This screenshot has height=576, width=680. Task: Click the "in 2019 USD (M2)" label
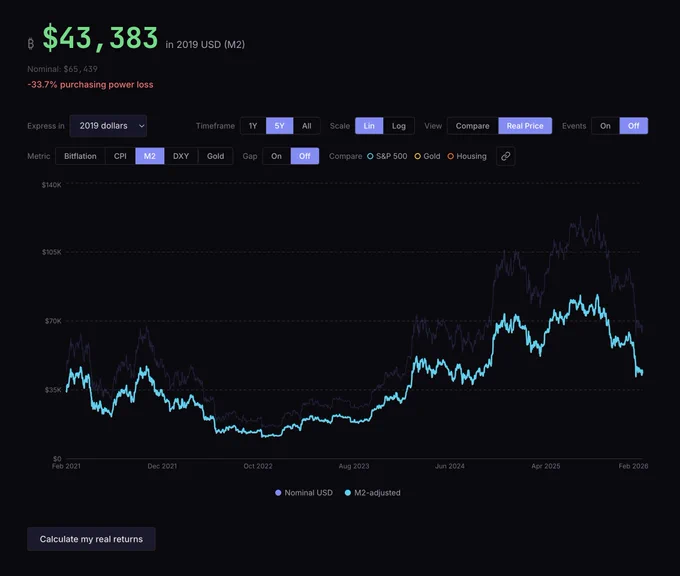205,45
